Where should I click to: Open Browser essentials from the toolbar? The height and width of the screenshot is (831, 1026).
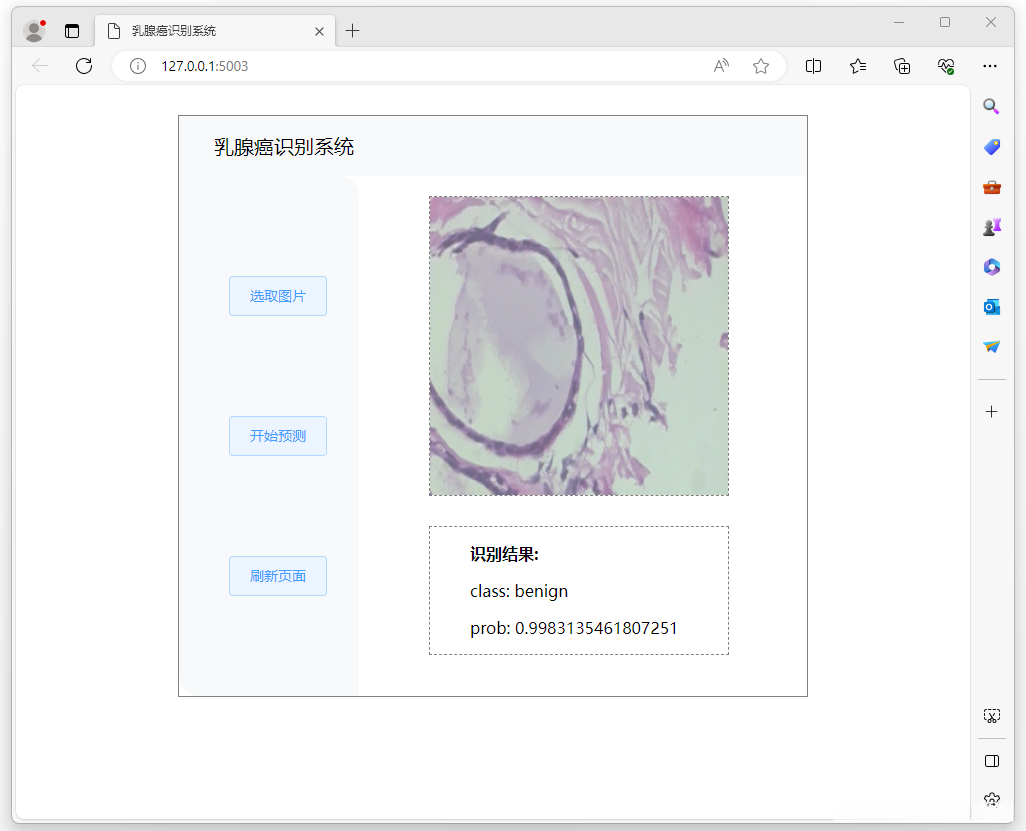[946, 66]
